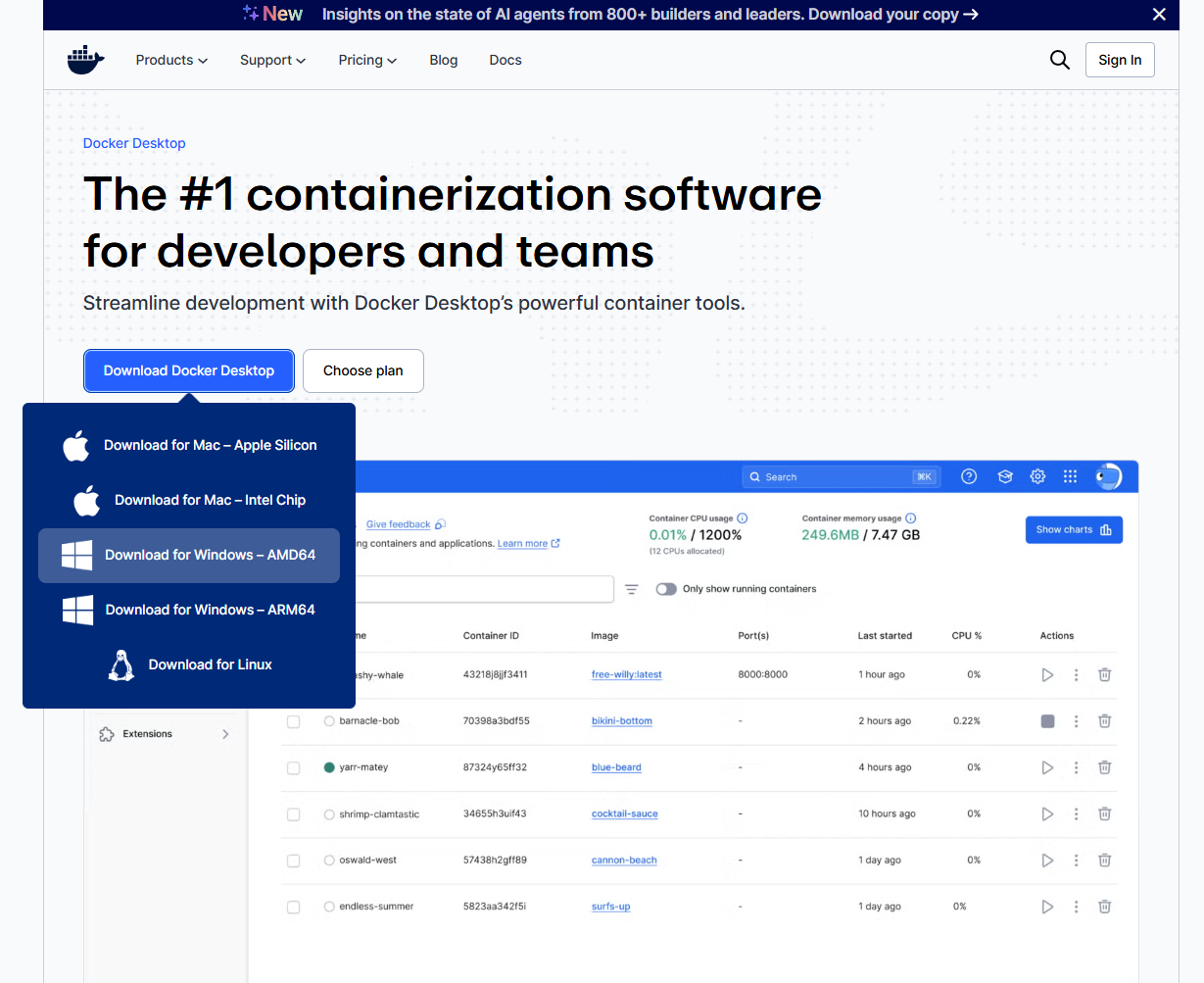Viewport: 1204px width, 983px height.
Task: Delete the container in the free-willy:latest row
Action: (1104, 674)
